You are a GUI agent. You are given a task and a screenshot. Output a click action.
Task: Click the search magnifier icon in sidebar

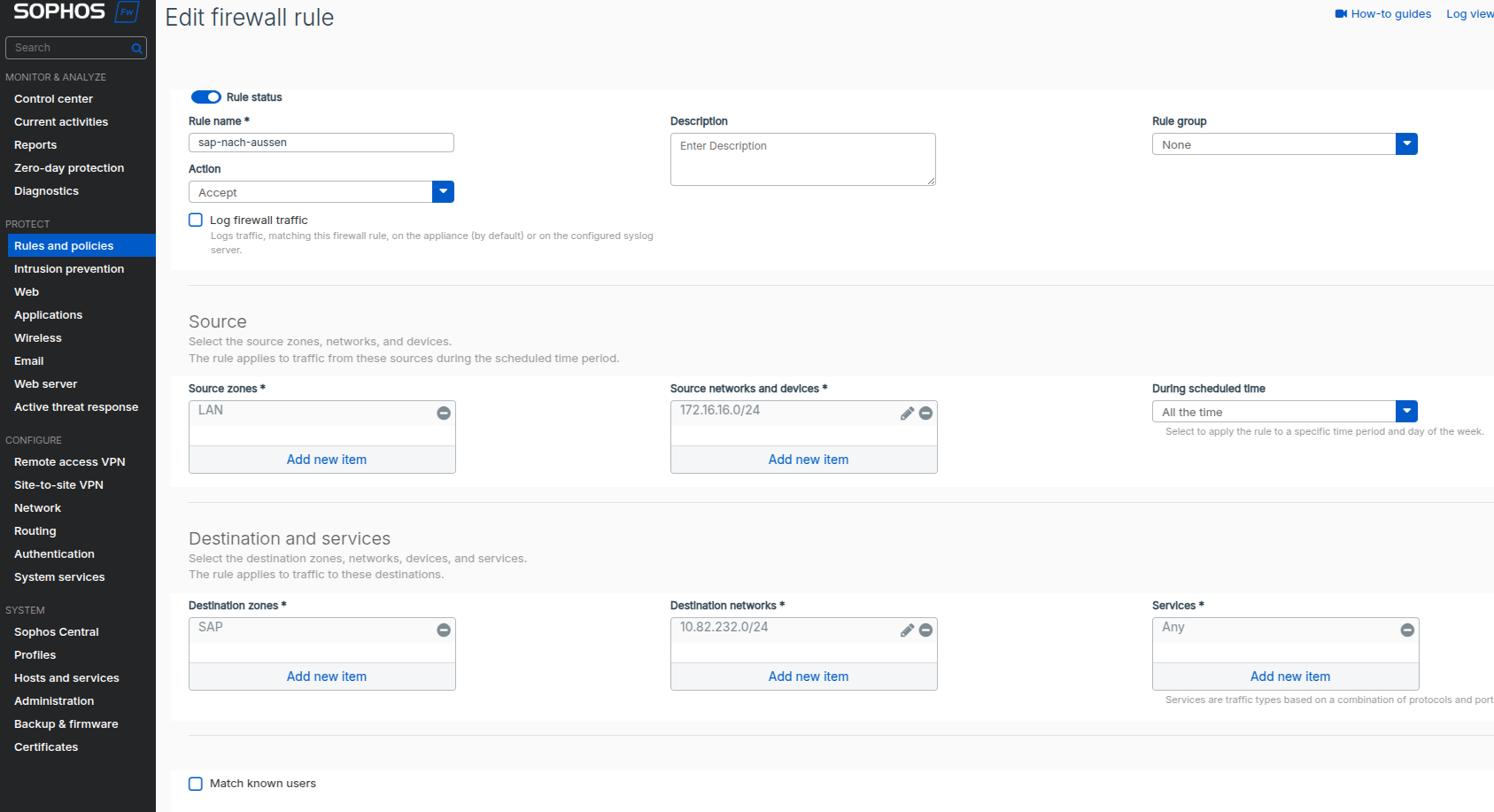pos(137,49)
